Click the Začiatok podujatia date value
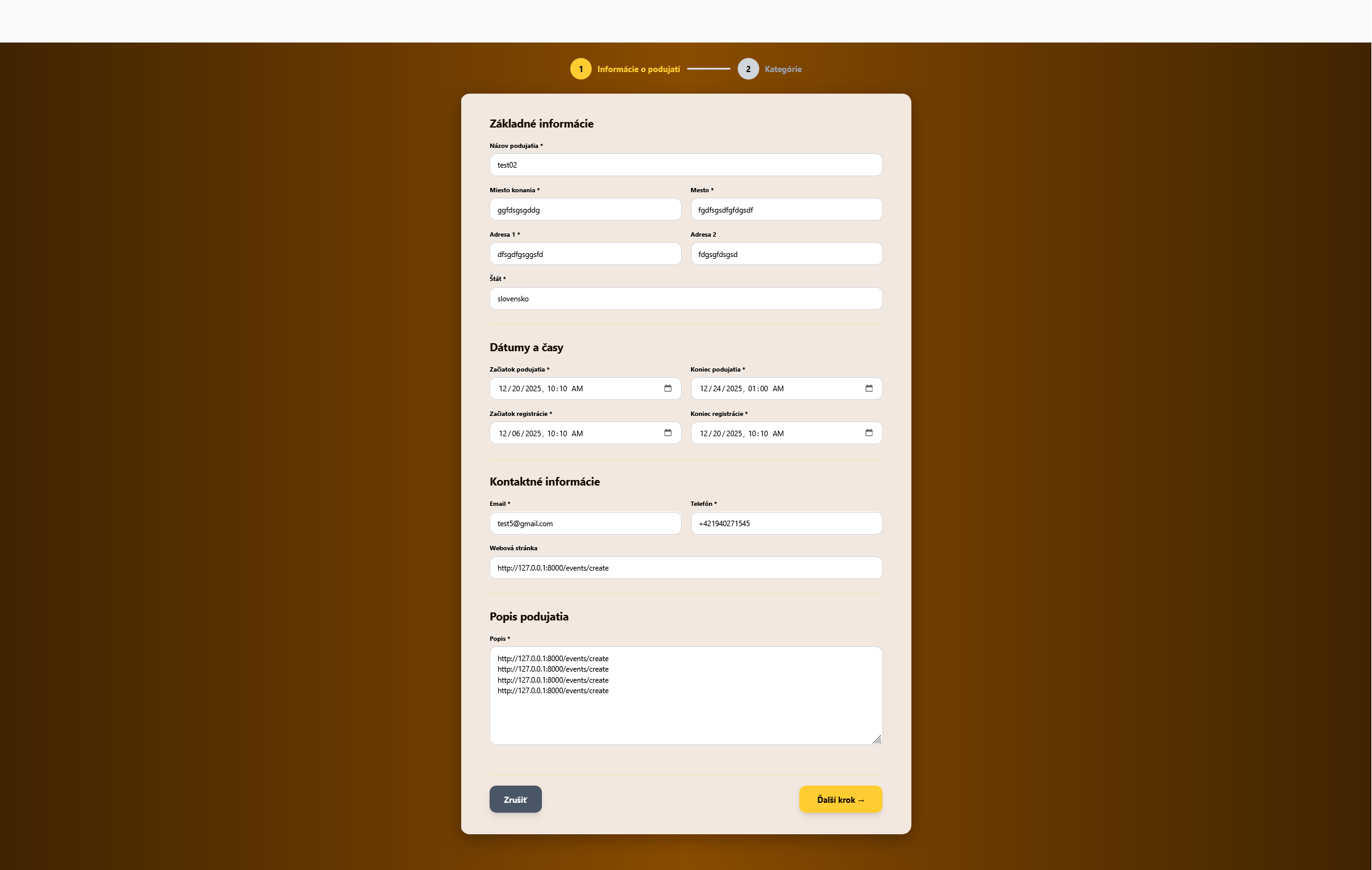The image size is (1372, 870). [541, 389]
